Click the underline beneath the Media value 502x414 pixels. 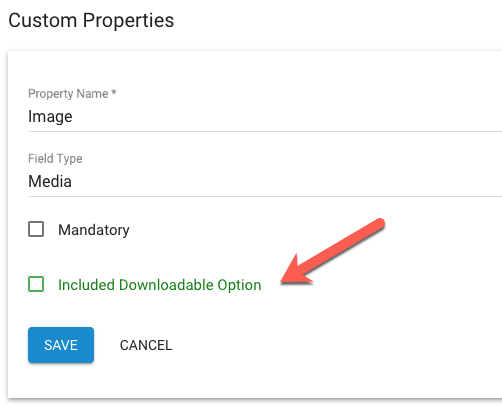click(x=265, y=196)
